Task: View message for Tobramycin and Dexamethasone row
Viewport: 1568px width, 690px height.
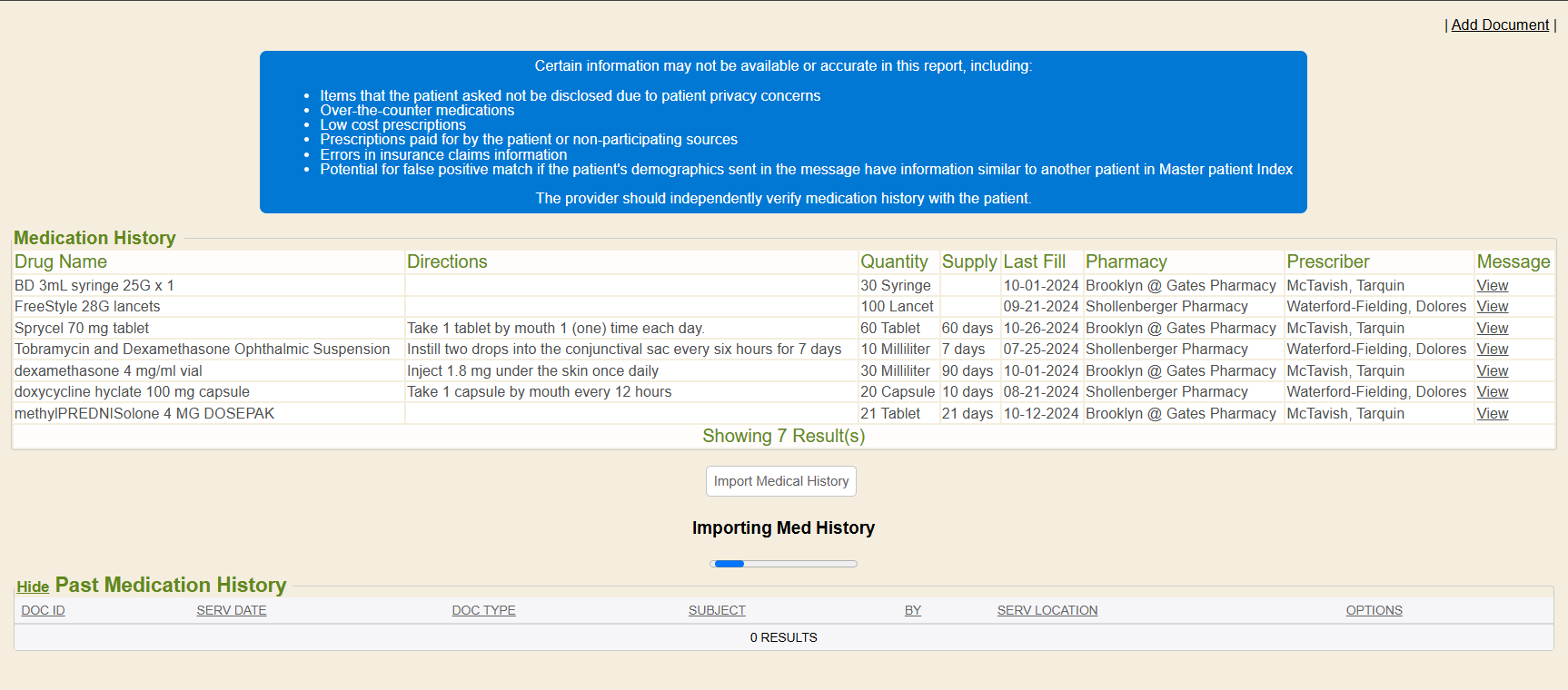Action: [x=1492, y=350]
